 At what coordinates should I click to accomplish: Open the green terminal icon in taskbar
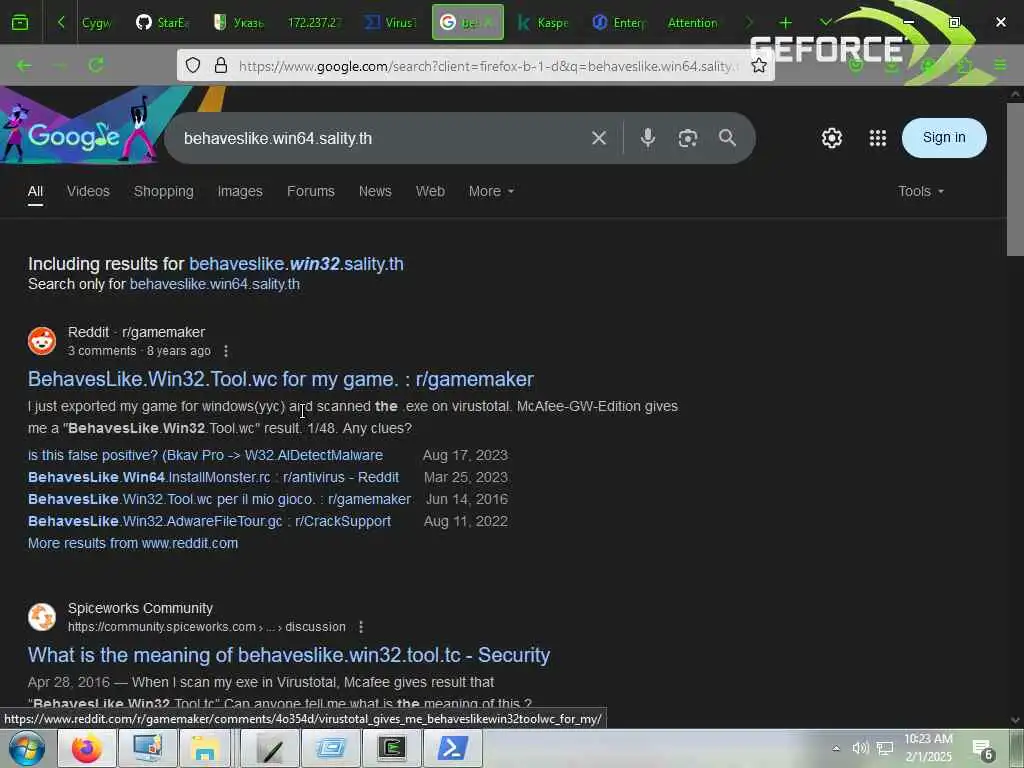coord(392,748)
